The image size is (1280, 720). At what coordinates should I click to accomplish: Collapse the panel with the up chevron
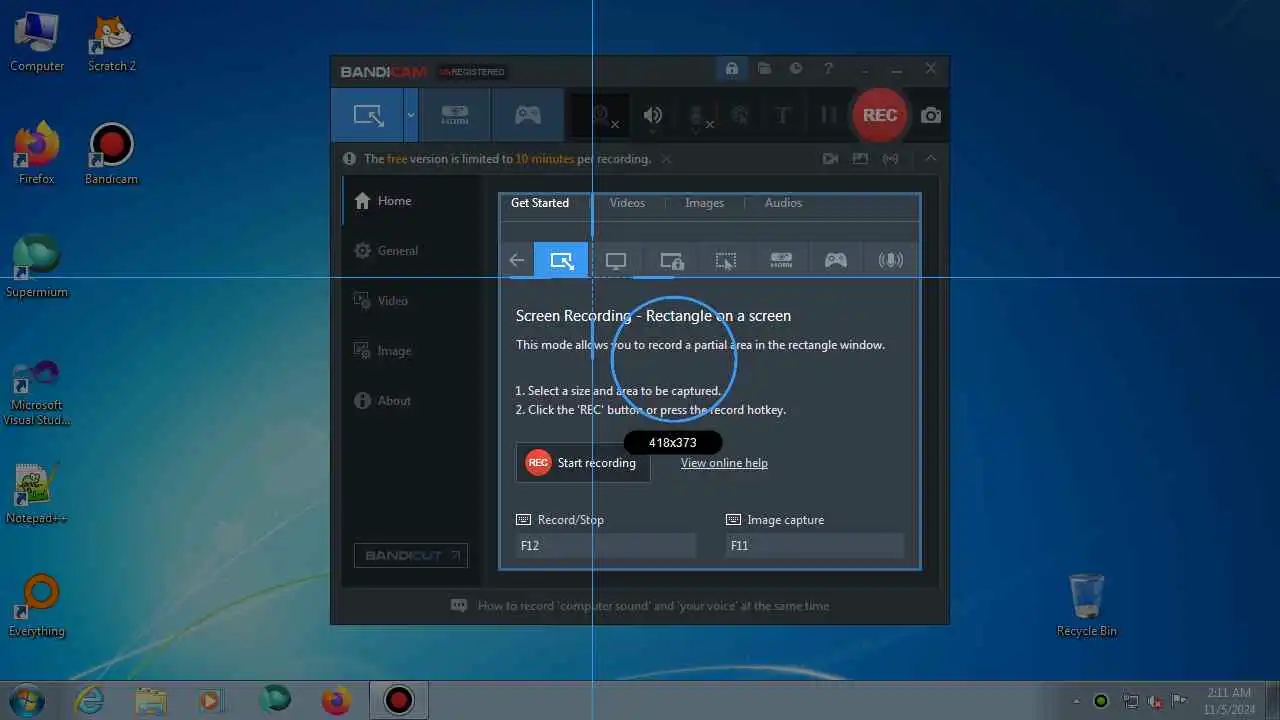931,159
